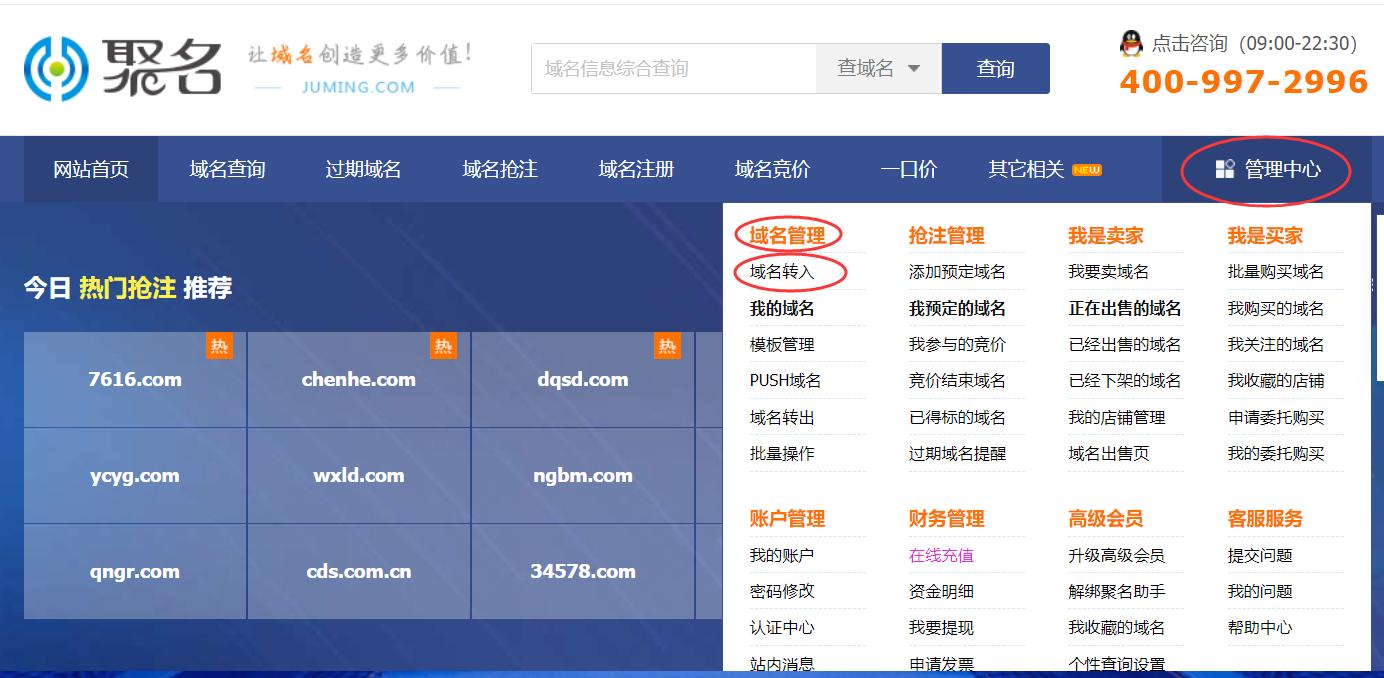Open the 在线充值 recharge link
This screenshot has width=1384, height=678.
point(943,554)
